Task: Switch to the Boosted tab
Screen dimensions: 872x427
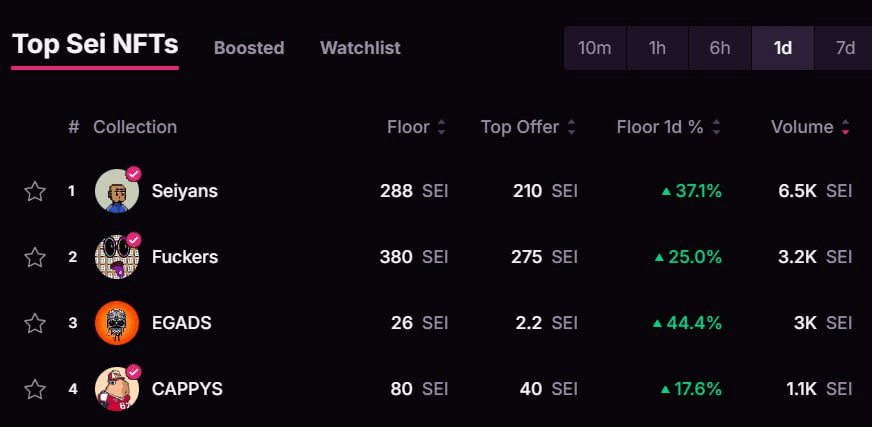Action: (x=249, y=48)
